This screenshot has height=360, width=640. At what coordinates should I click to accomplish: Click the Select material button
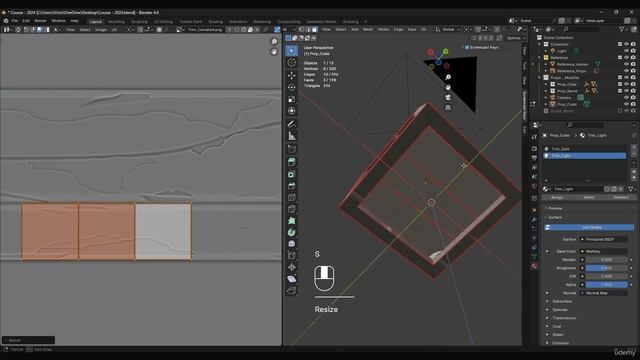click(589, 197)
